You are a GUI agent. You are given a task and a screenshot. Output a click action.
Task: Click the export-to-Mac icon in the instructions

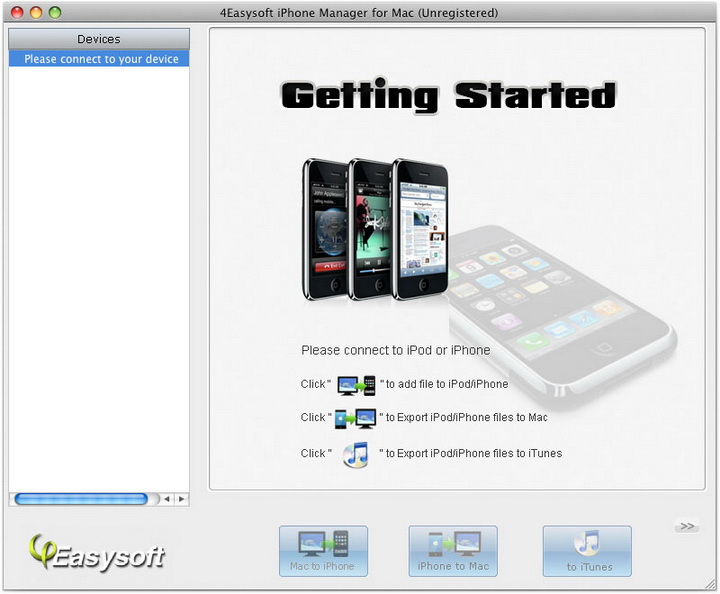pos(355,418)
